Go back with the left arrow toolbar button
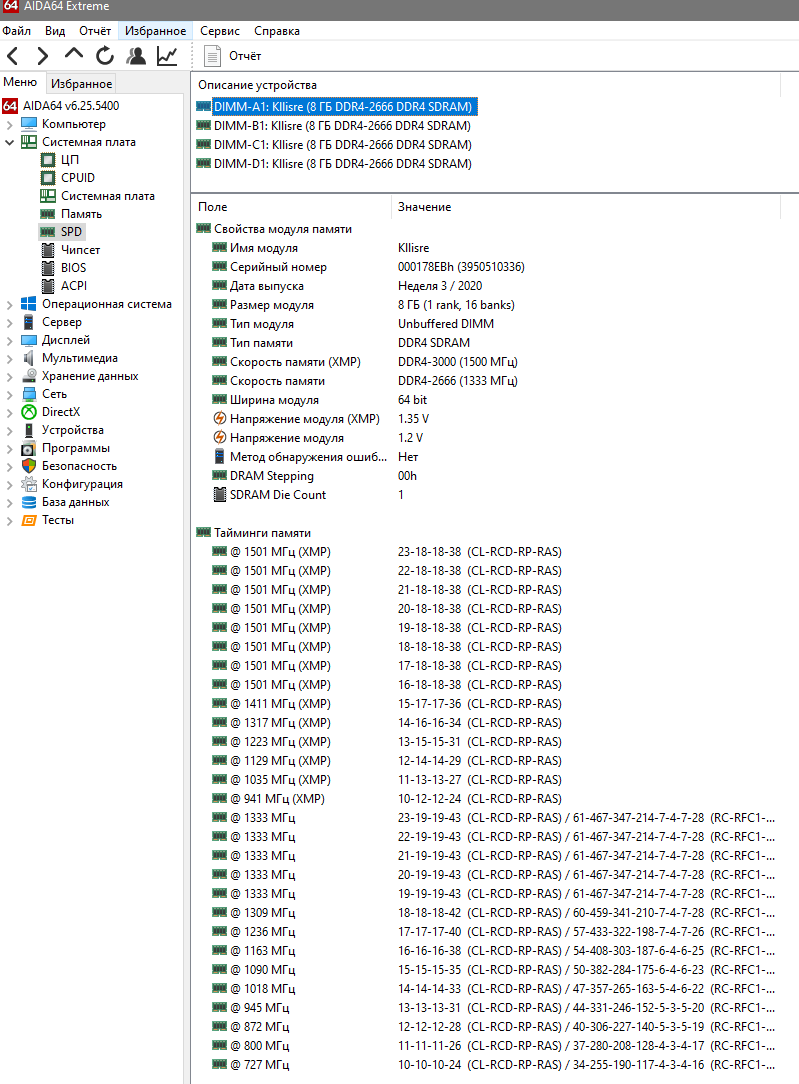799x1084 pixels. pyautogui.click(x=12, y=56)
